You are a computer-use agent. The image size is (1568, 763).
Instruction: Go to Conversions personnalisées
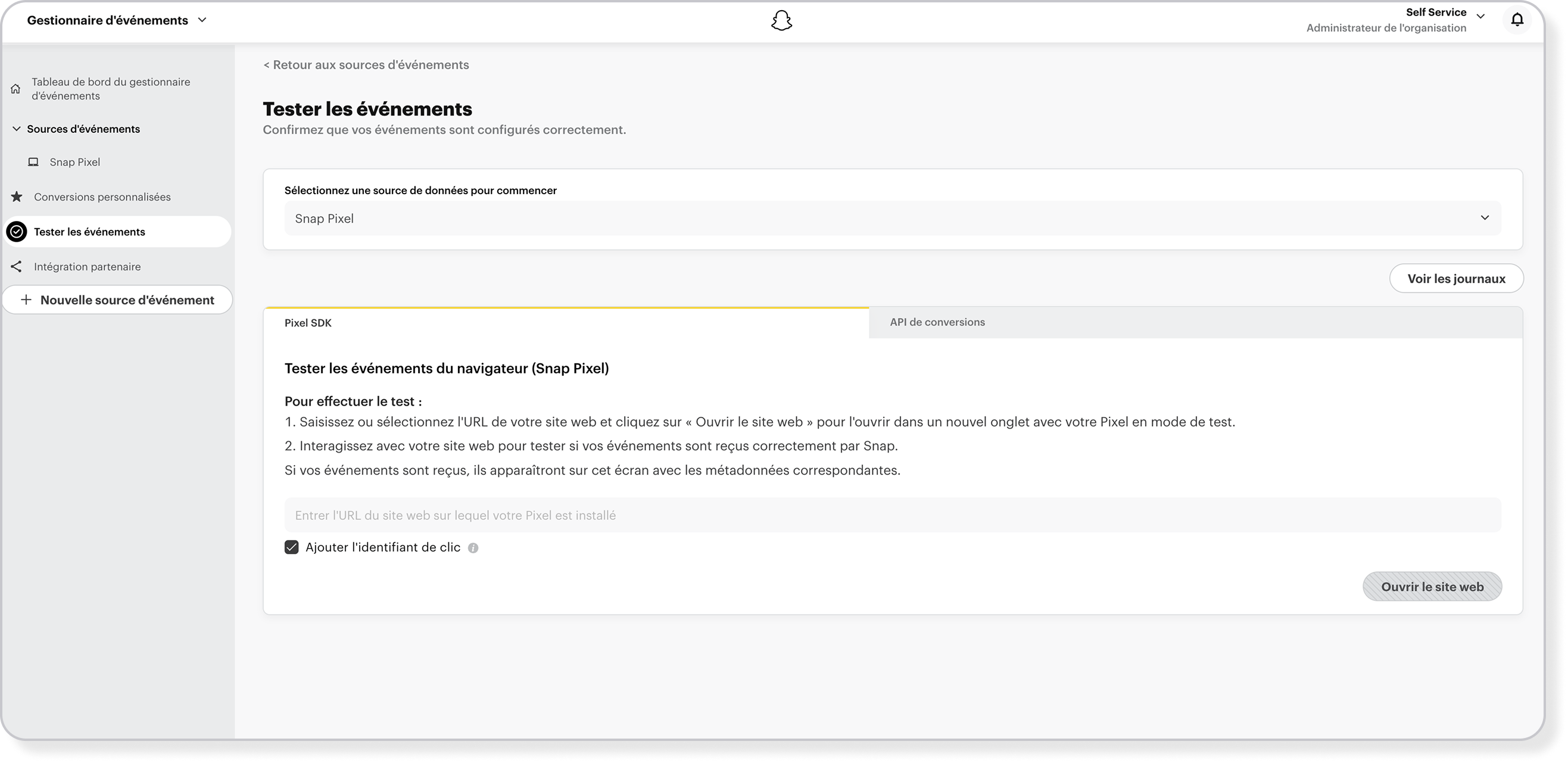[102, 197]
